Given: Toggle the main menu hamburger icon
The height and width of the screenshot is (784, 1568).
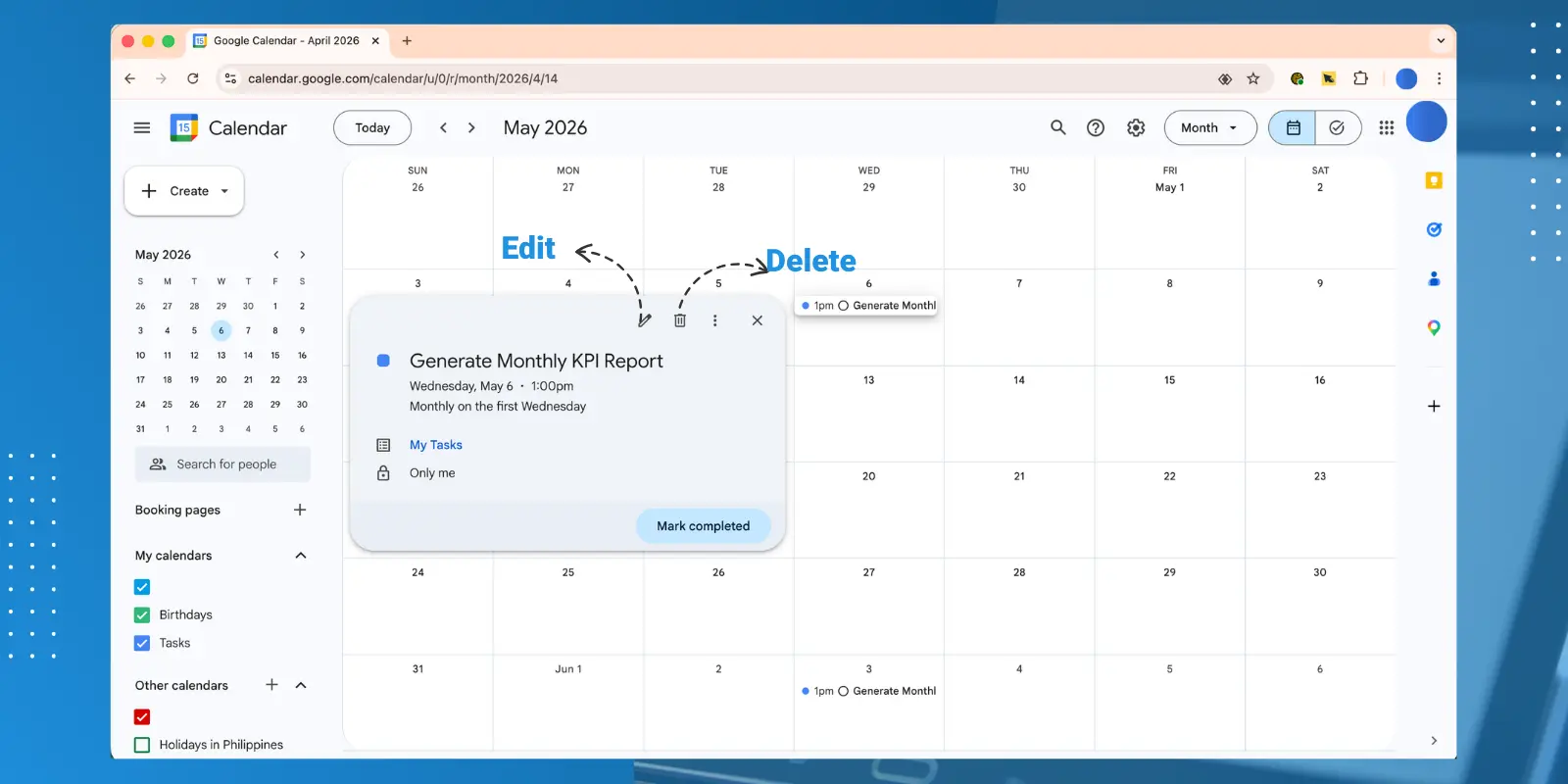Looking at the screenshot, I should click(x=142, y=127).
